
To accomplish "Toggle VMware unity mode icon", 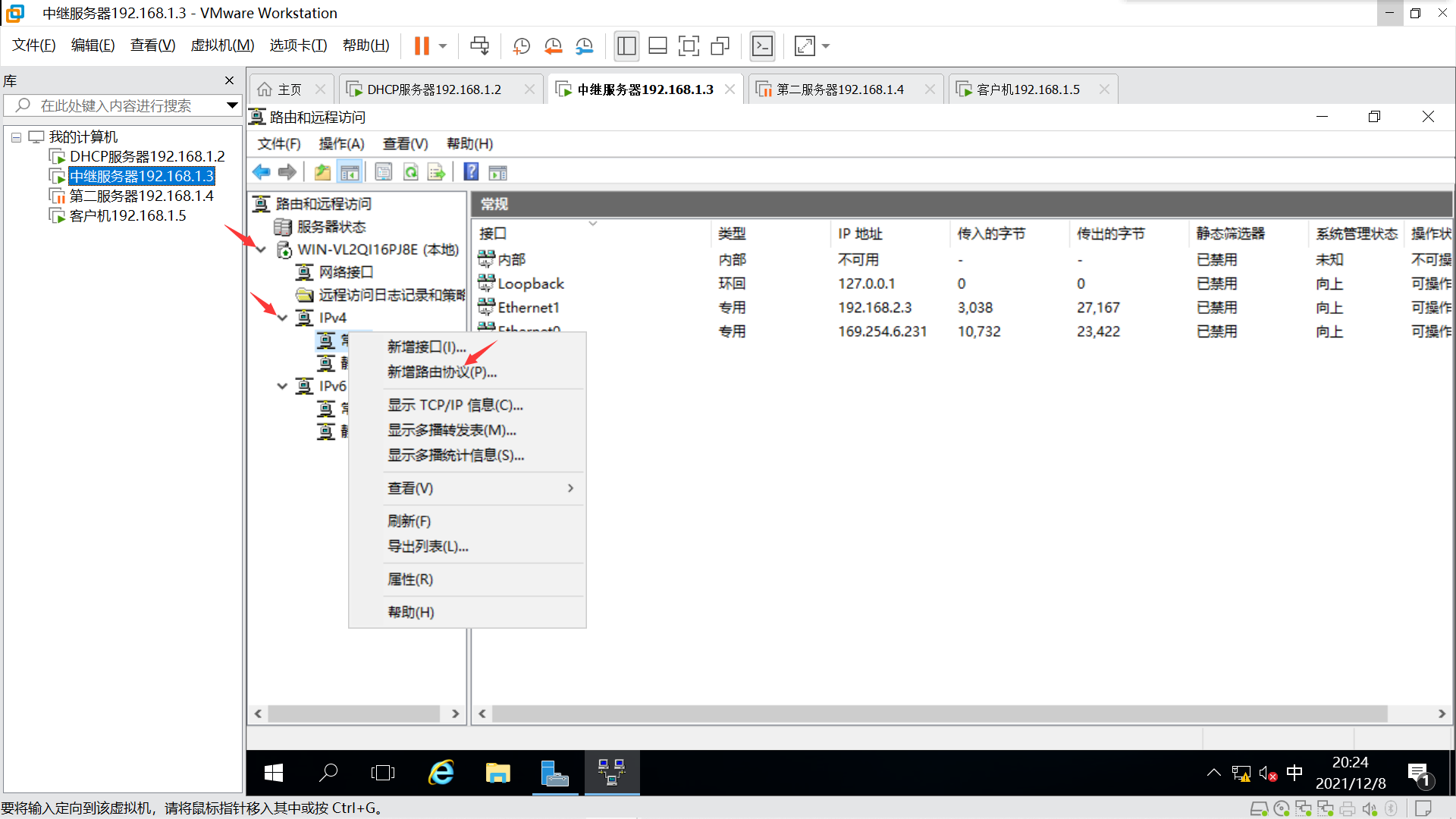I will (x=720, y=46).
